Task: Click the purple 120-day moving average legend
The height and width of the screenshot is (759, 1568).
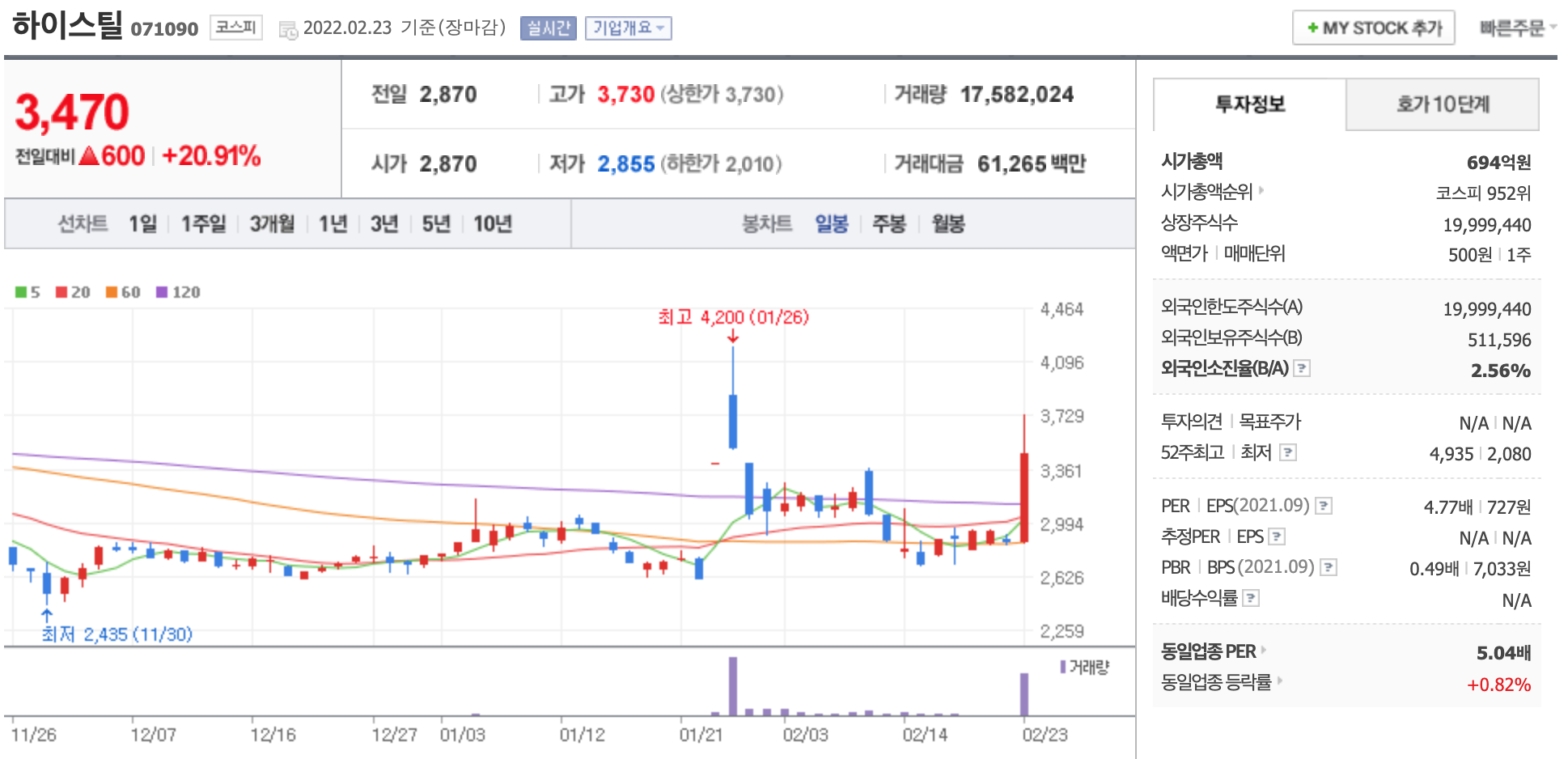Action: pos(178,292)
